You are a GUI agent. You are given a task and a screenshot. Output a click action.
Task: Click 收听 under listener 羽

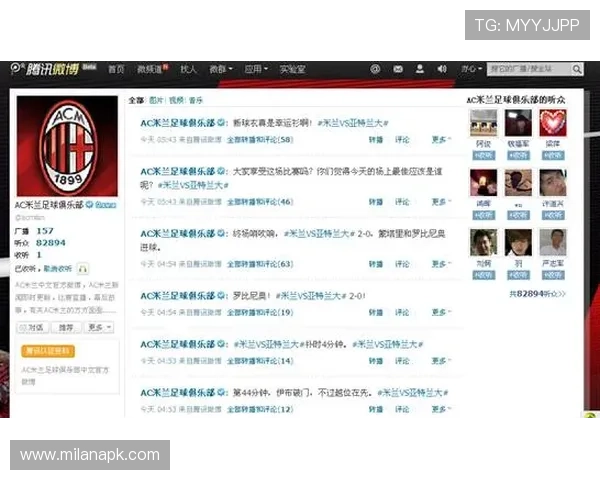click(x=518, y=275)
